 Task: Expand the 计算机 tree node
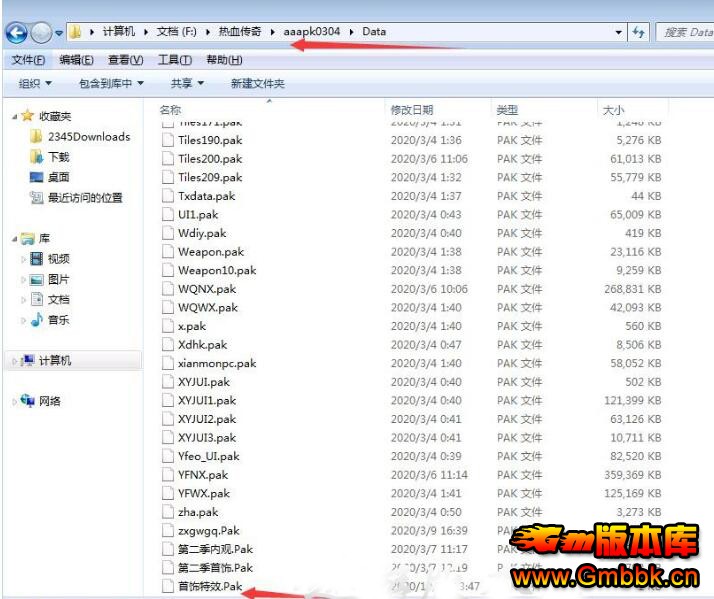click(15, 361)
